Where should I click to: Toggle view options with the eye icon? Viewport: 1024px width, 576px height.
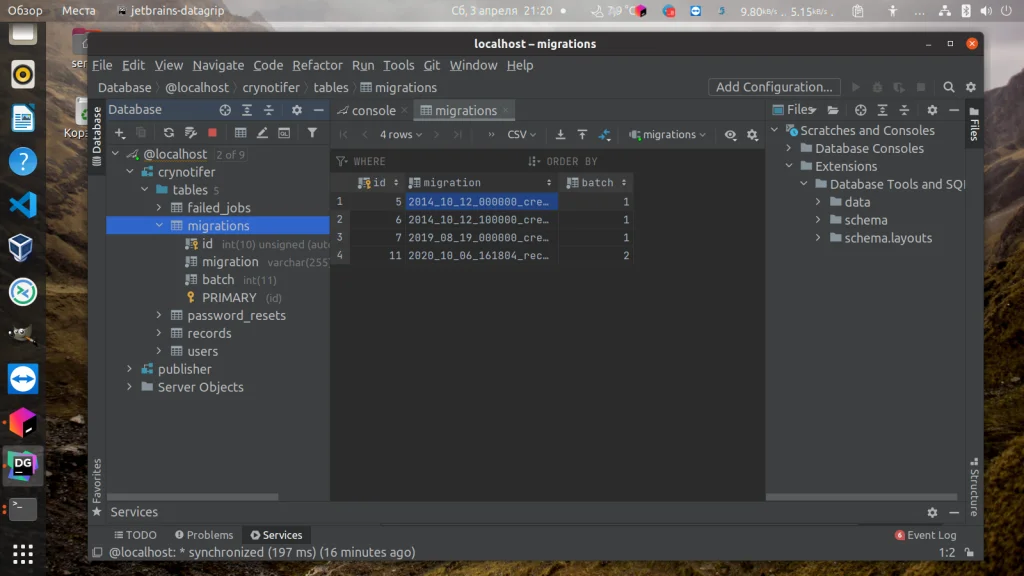pyautogui.click(x=731, y=133)
